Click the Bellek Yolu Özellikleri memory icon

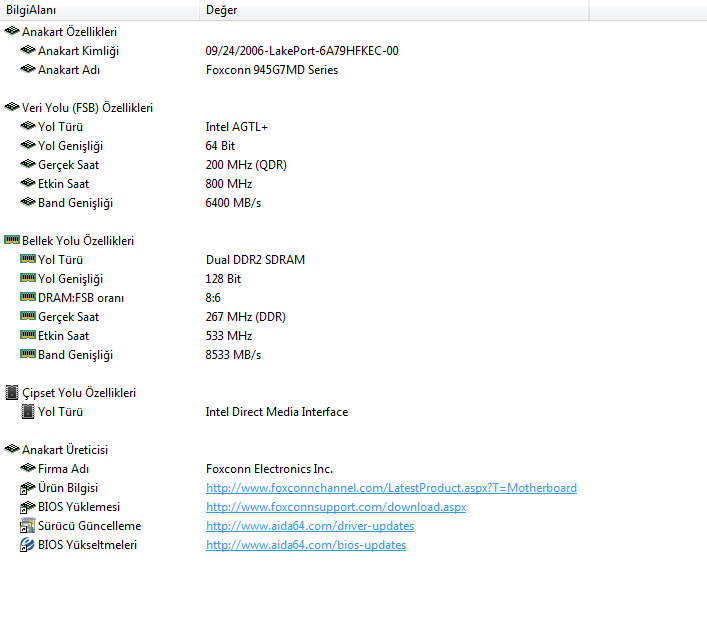pyautogui.click(x=12, y=240)
